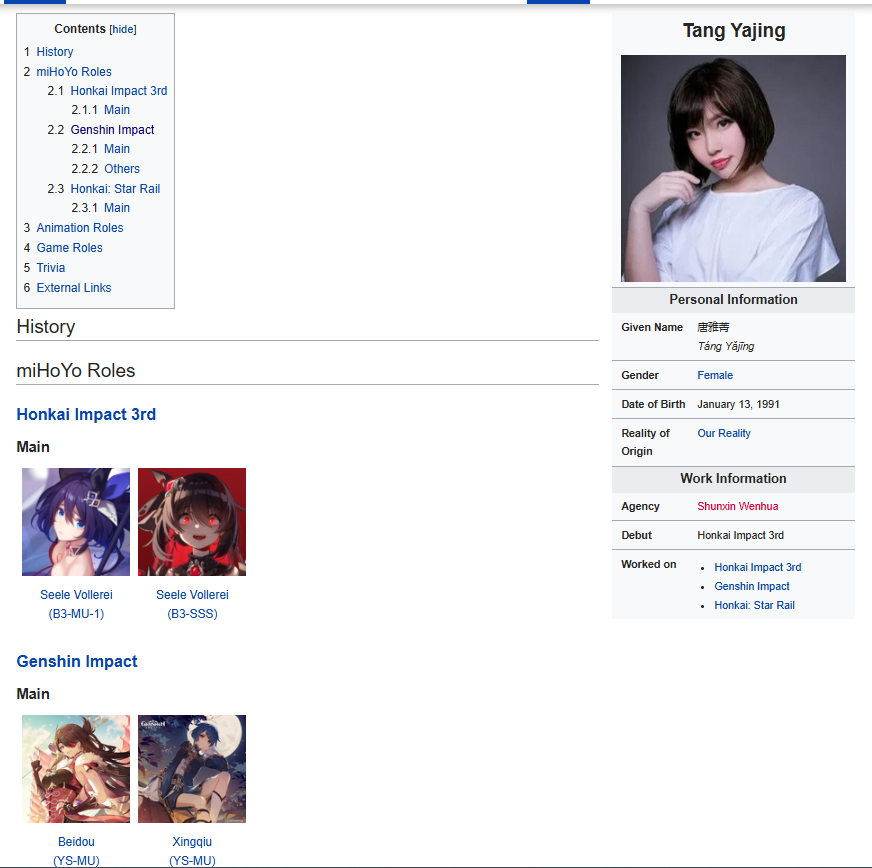This screenshot has width=872, height=868.
Task: Click Honkai Impact 3rd section heading link
Action: [86, 414]
